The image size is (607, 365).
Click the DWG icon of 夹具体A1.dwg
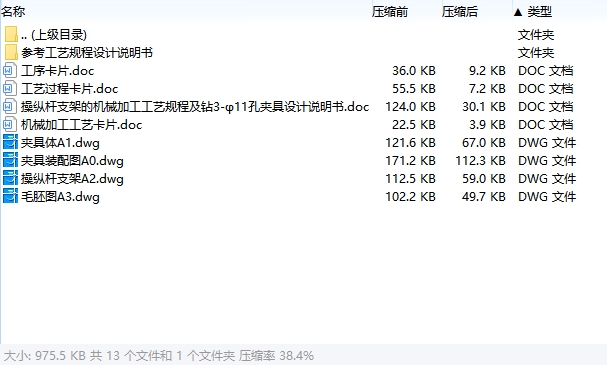point(10,142)
